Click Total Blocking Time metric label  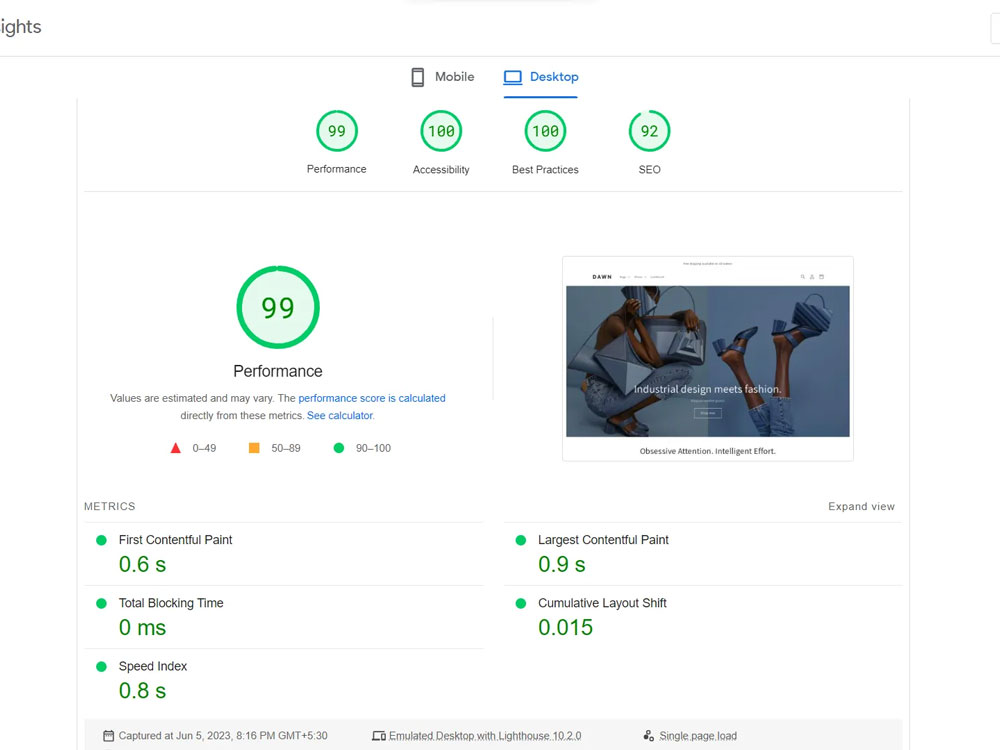(x=171, y=603)
